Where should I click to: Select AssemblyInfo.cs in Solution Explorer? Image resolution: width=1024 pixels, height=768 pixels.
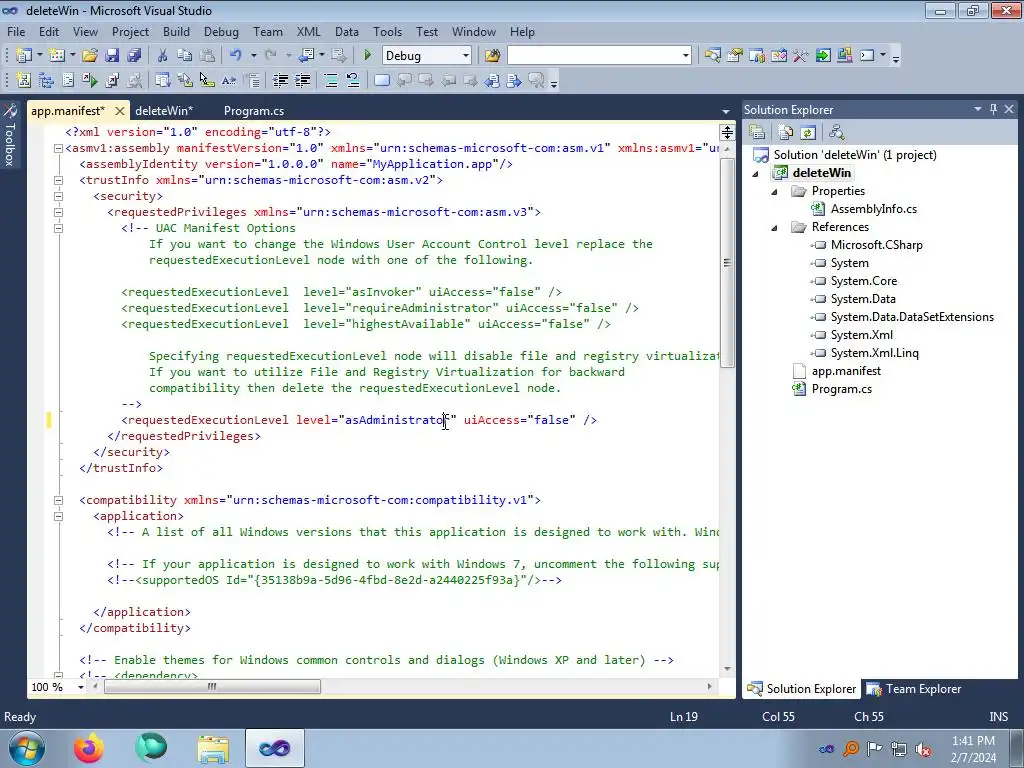[x=874, y=209]
